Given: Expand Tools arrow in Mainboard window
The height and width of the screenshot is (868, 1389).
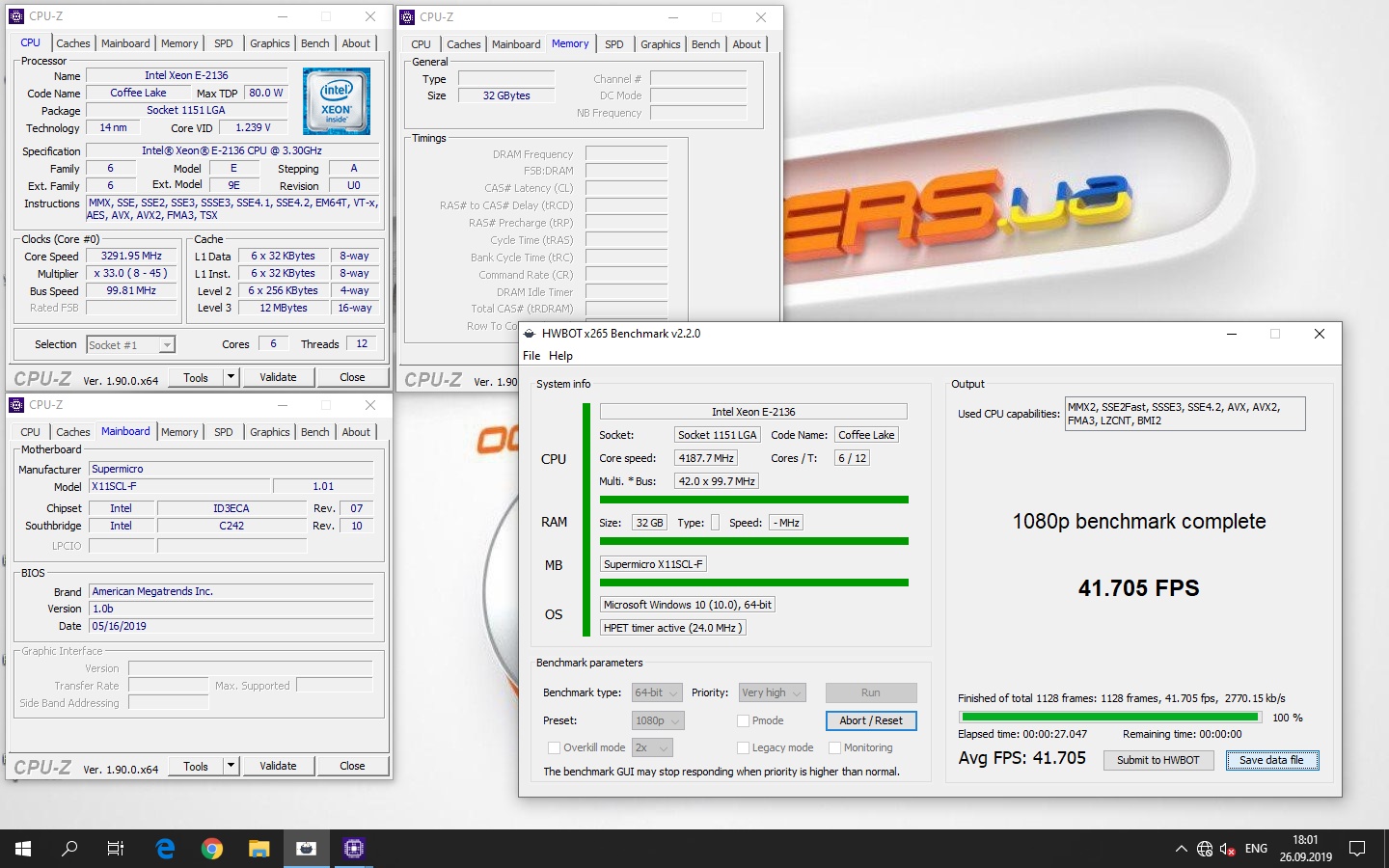Looking at the screenshot, I should click(x=231, y=766).
